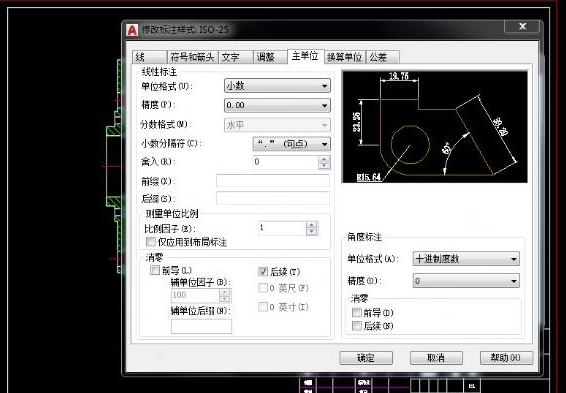The image size is (566, 393).
Task: Open the 公差 tab
Action: click(x=383, y=57)
